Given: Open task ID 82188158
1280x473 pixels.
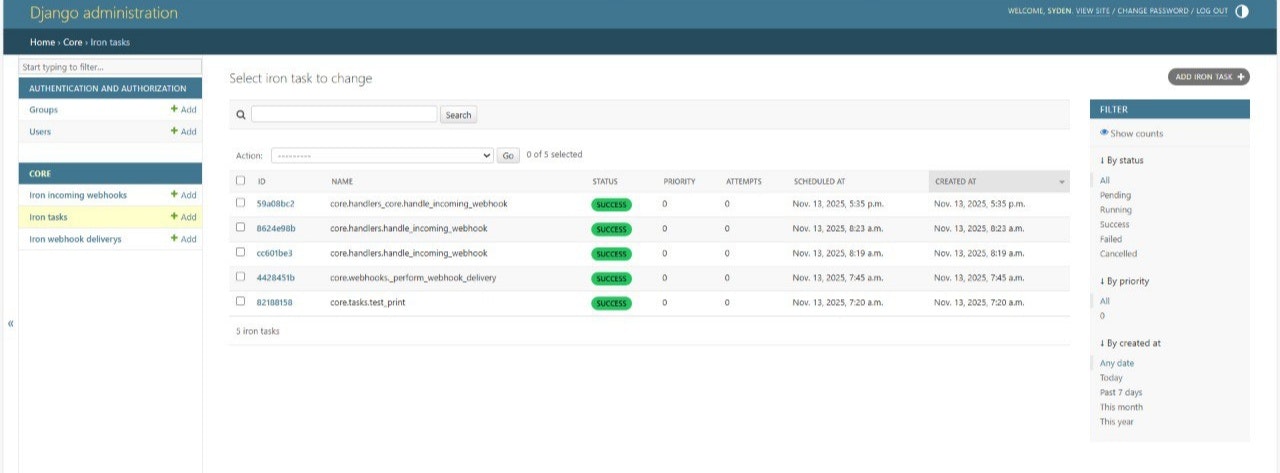Looking at the screenshot, I should (275, 302).
